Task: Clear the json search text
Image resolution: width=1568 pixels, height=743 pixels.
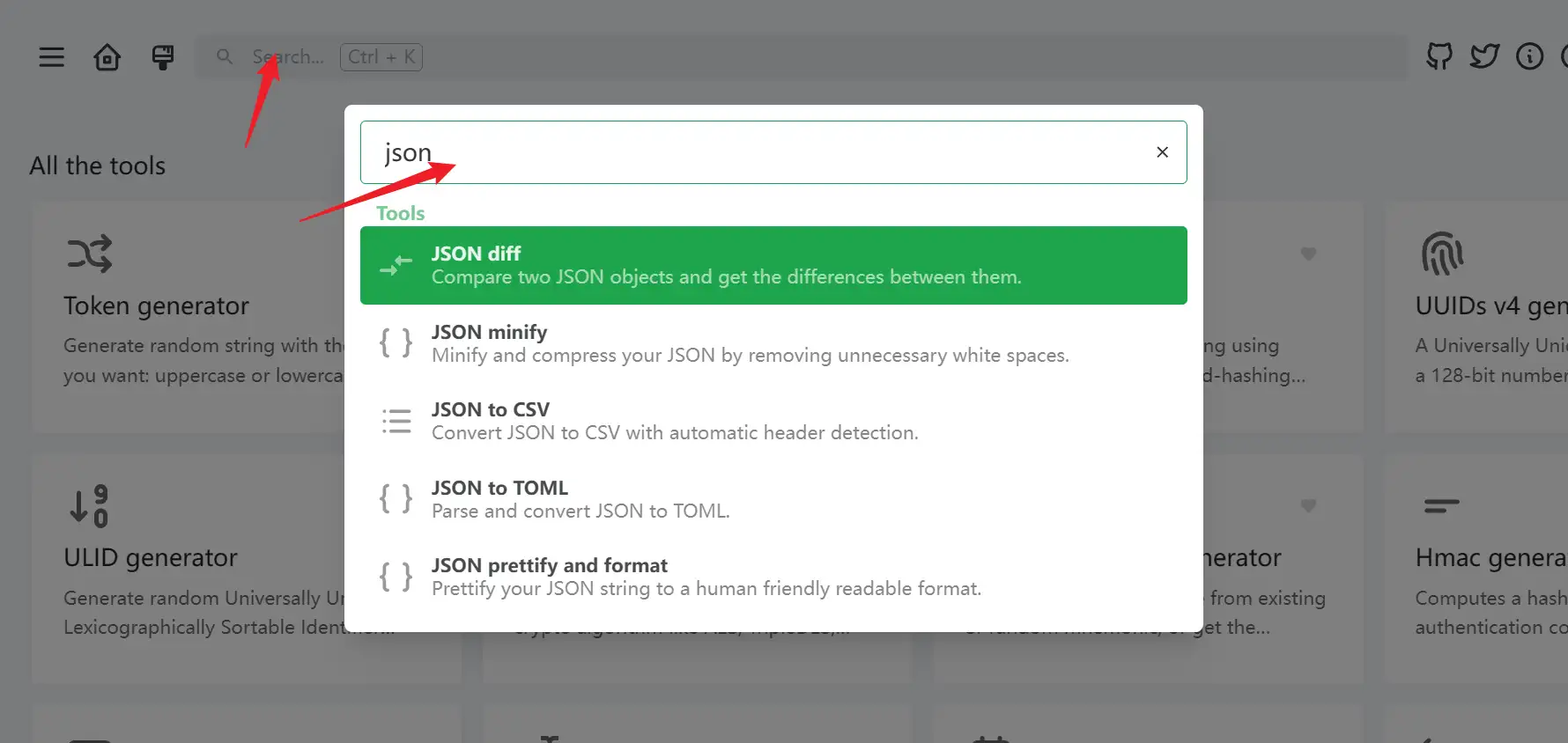Action: point(1162,152)
